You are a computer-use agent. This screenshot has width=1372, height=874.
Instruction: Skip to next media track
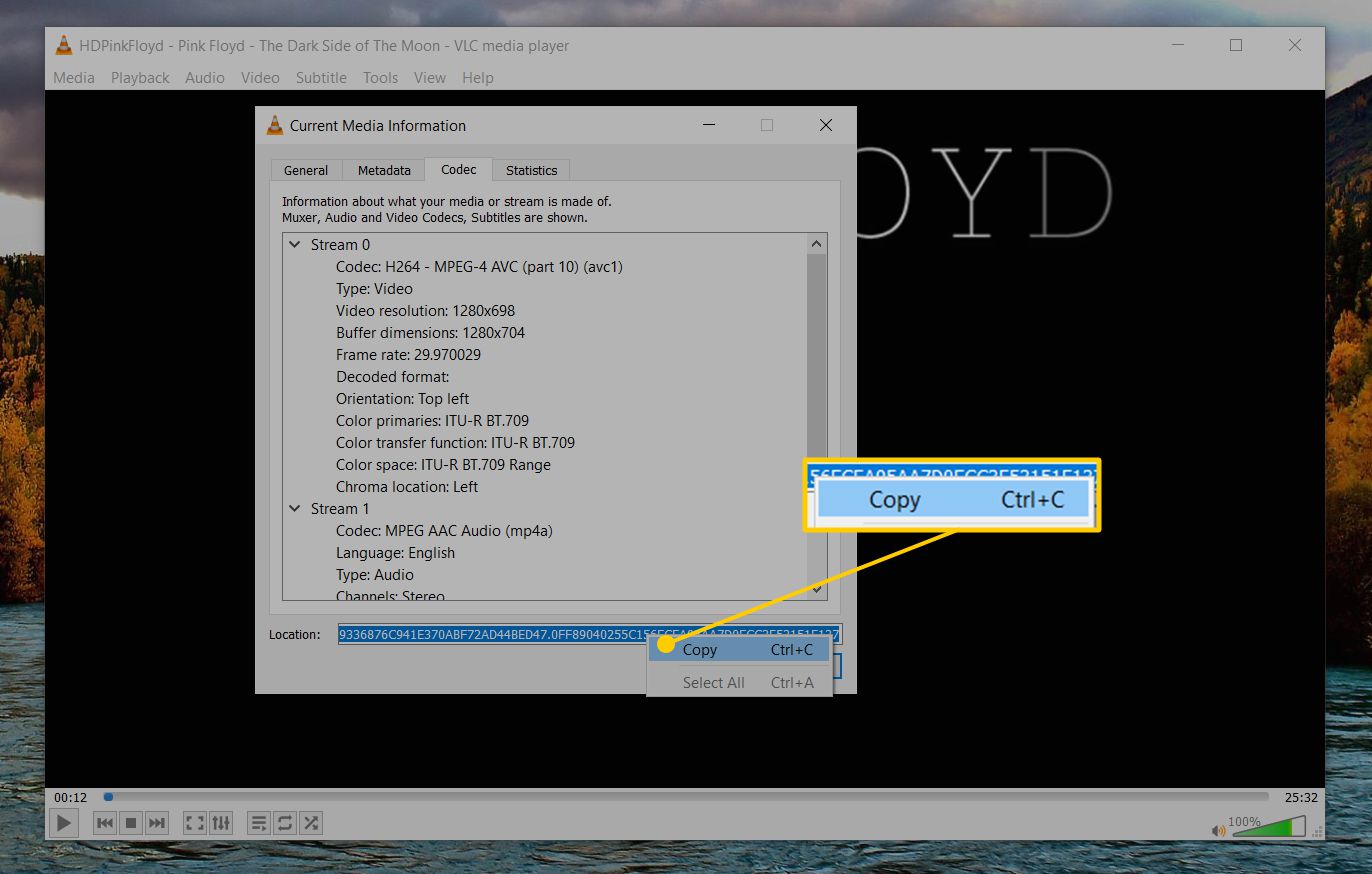point(157,823)
